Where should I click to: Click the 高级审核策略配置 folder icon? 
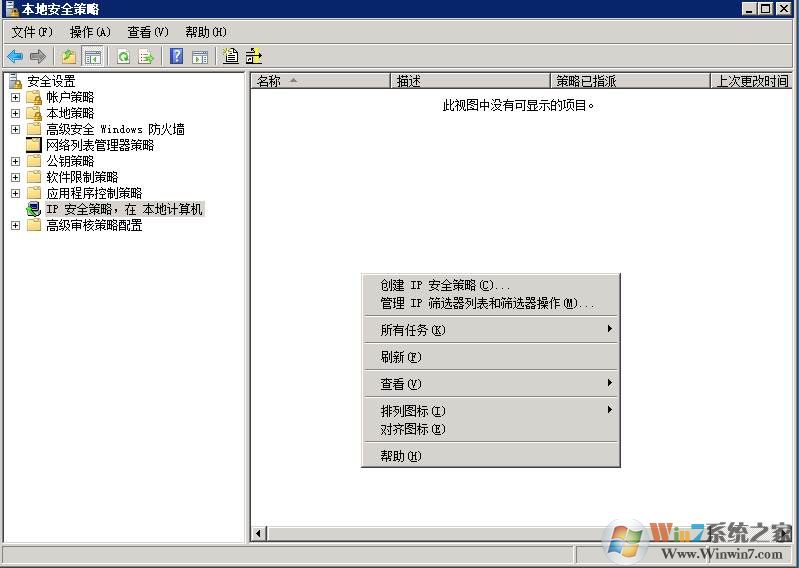pos(34,225)
